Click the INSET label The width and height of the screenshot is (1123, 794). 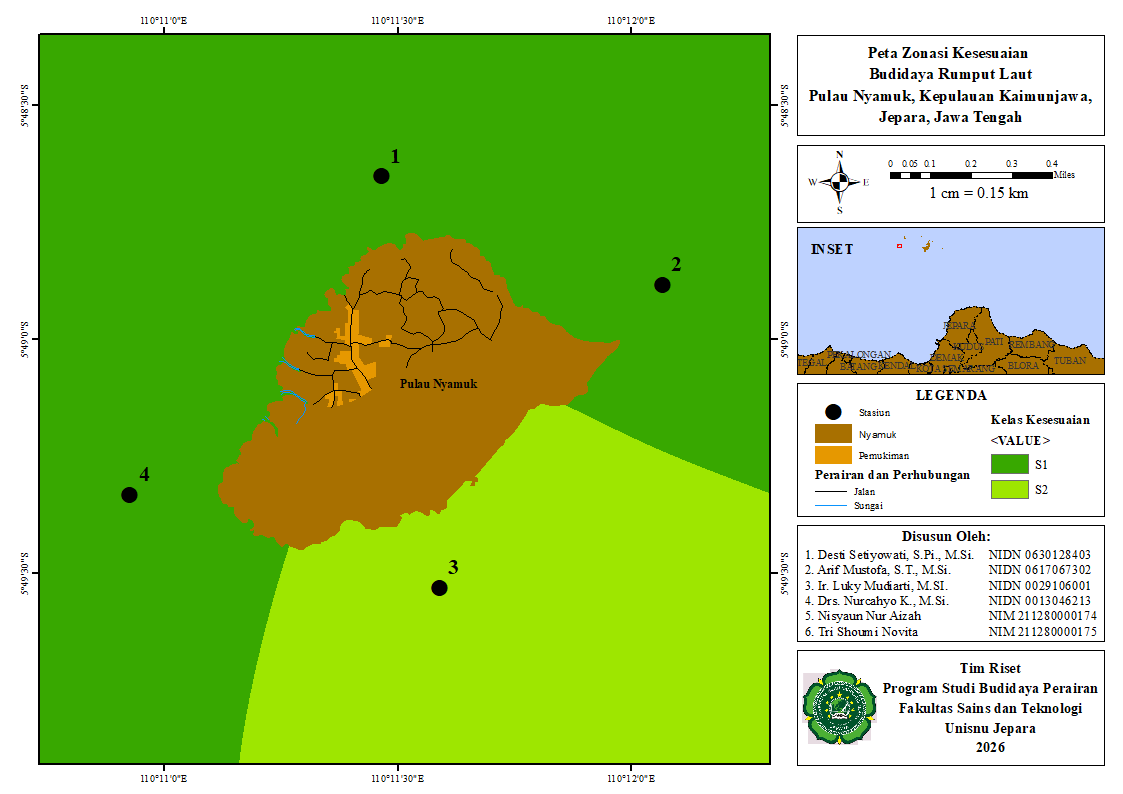(832, 249)
